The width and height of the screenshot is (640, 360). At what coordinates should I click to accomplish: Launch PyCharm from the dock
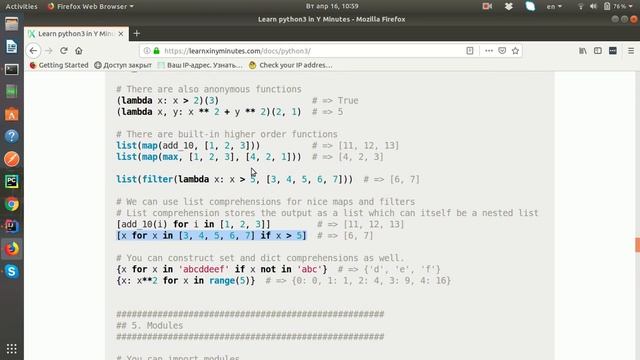pyautogui.click(x=11, y=181)
